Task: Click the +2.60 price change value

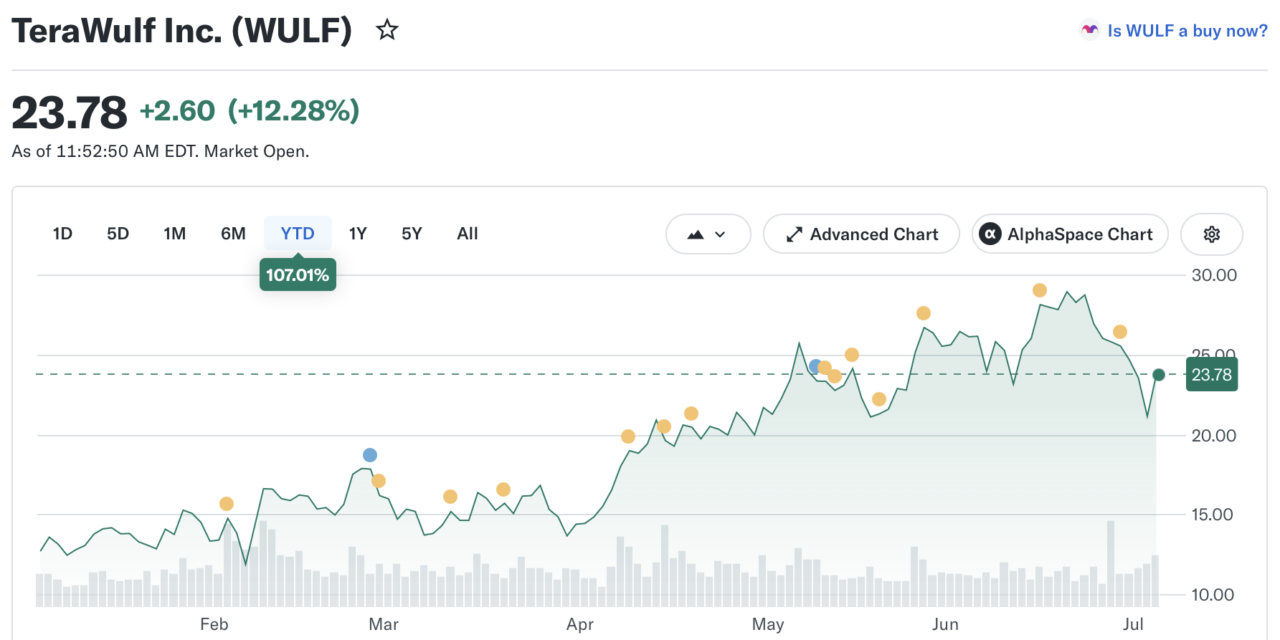Action: [x=177, y=110]
